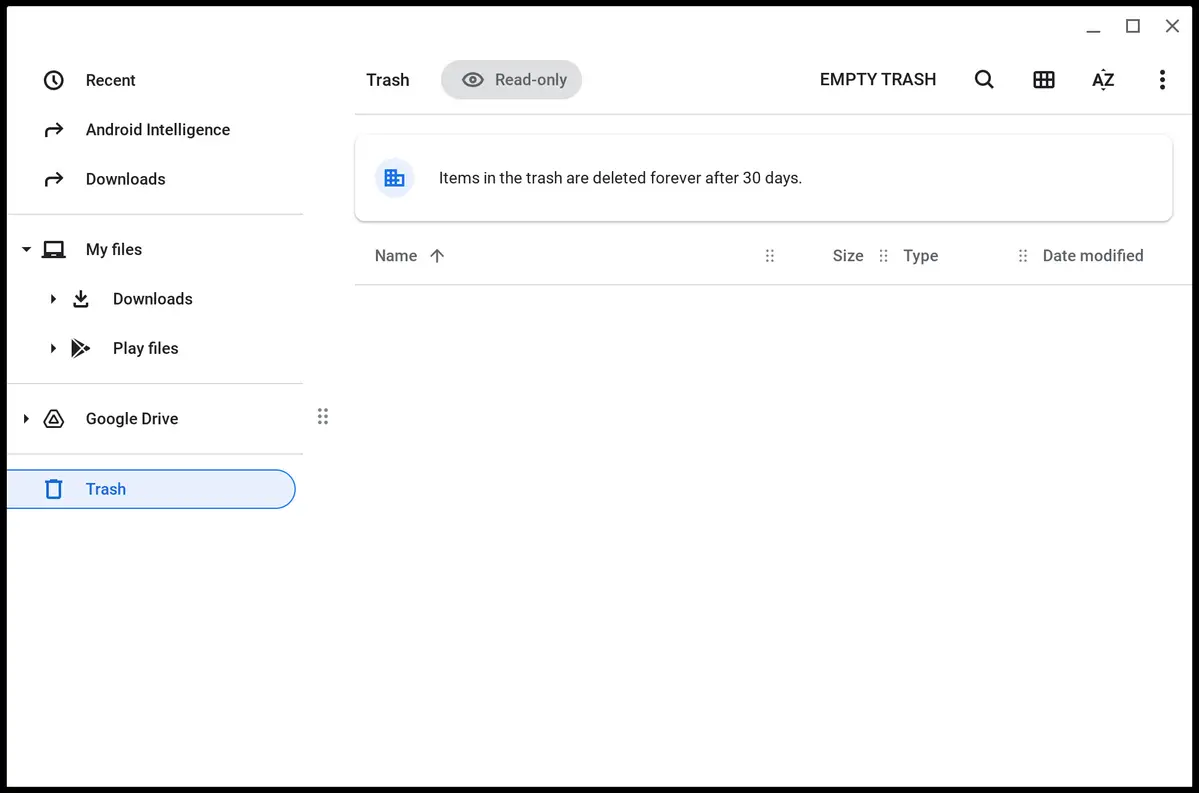Open the Downloads shortcut in sidebar
This screenshot has height=793, width=1199.
point(125,179)
